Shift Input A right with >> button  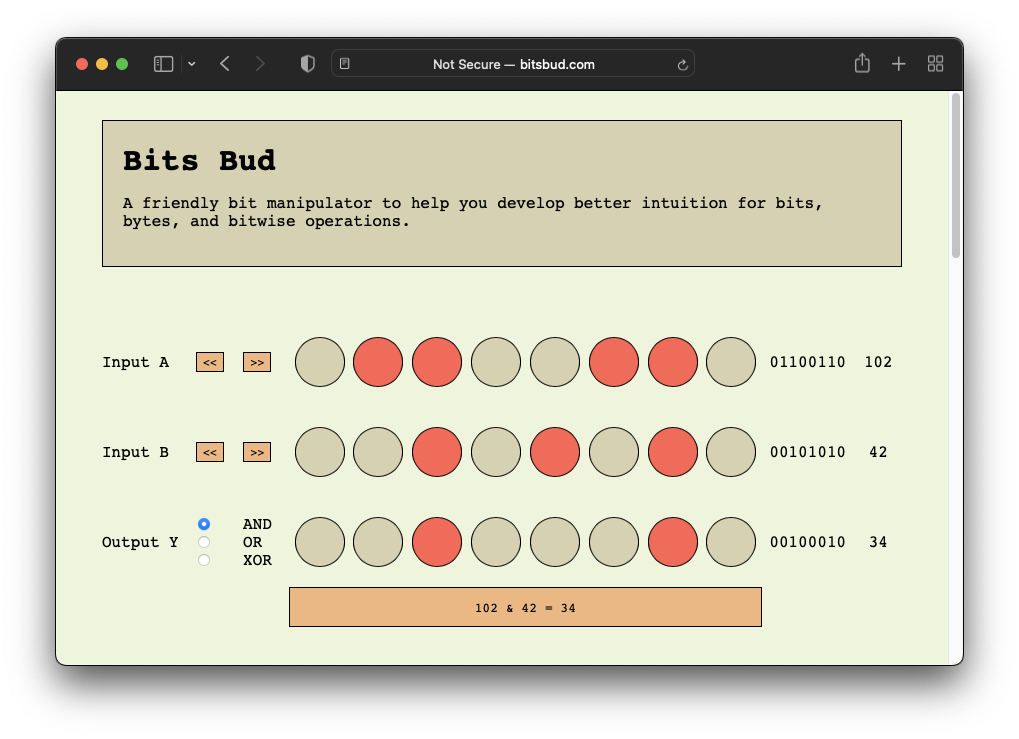point(257,362)
